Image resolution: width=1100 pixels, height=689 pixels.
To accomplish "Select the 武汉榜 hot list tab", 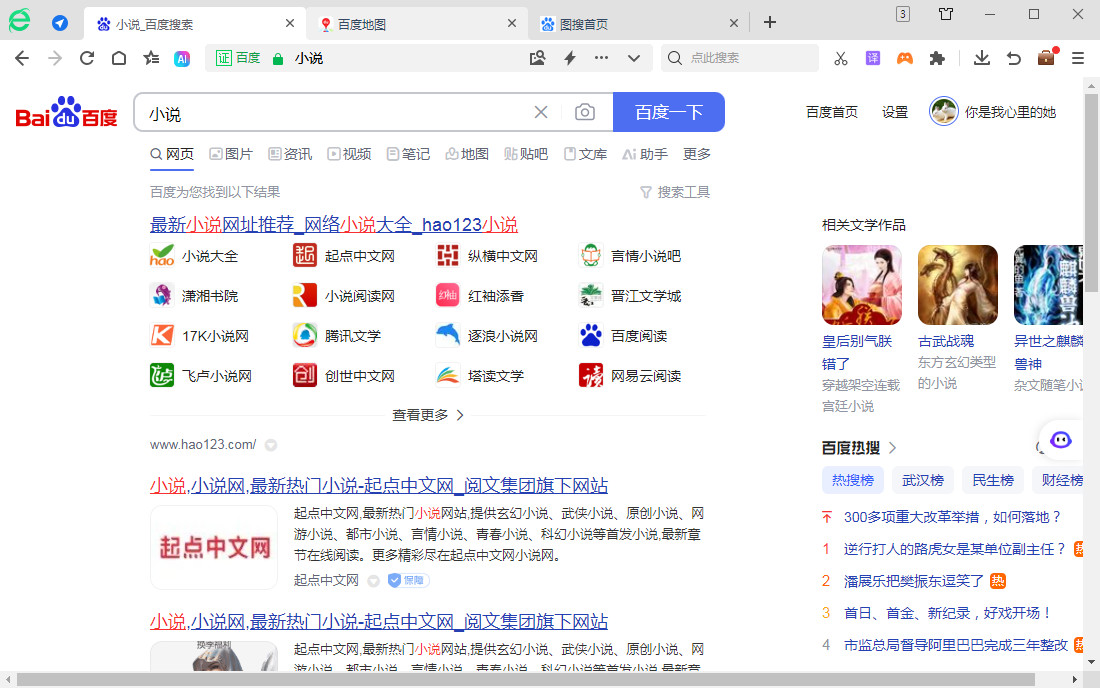I will point(923,481).
